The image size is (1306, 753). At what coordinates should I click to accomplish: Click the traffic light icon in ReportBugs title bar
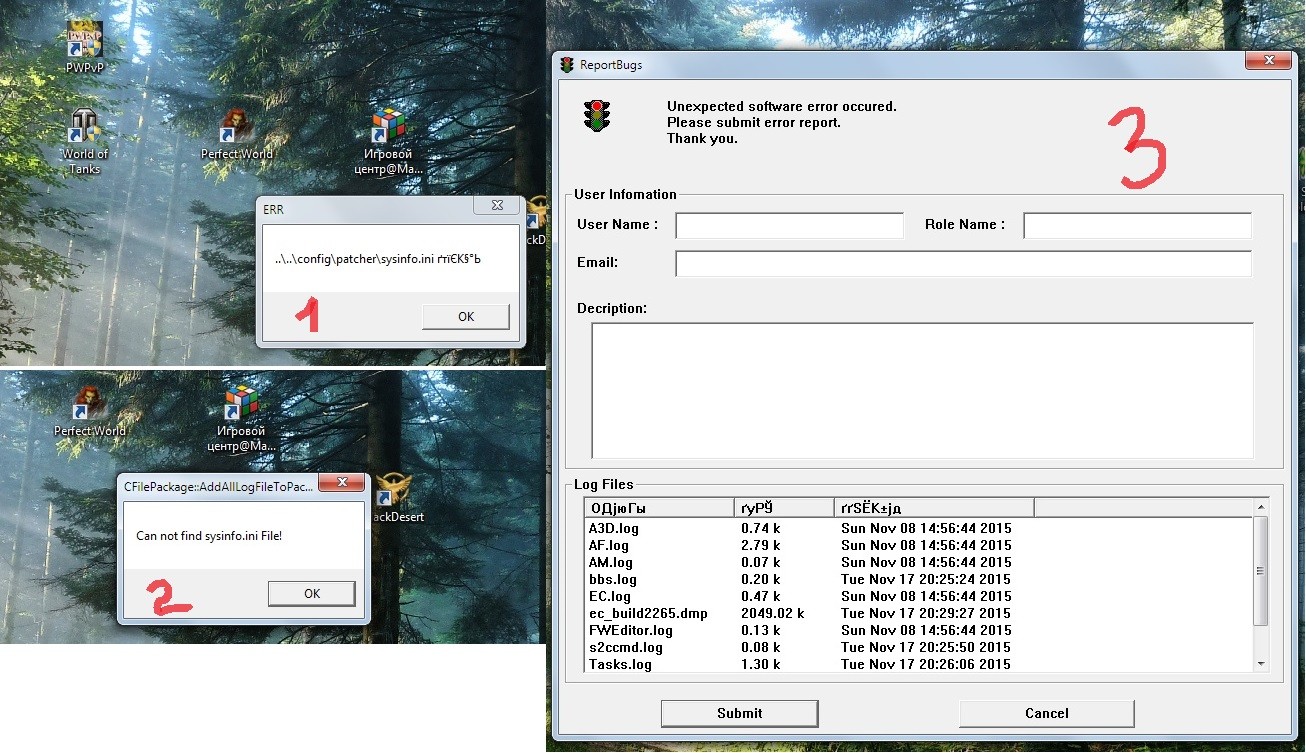click(567, 65)
